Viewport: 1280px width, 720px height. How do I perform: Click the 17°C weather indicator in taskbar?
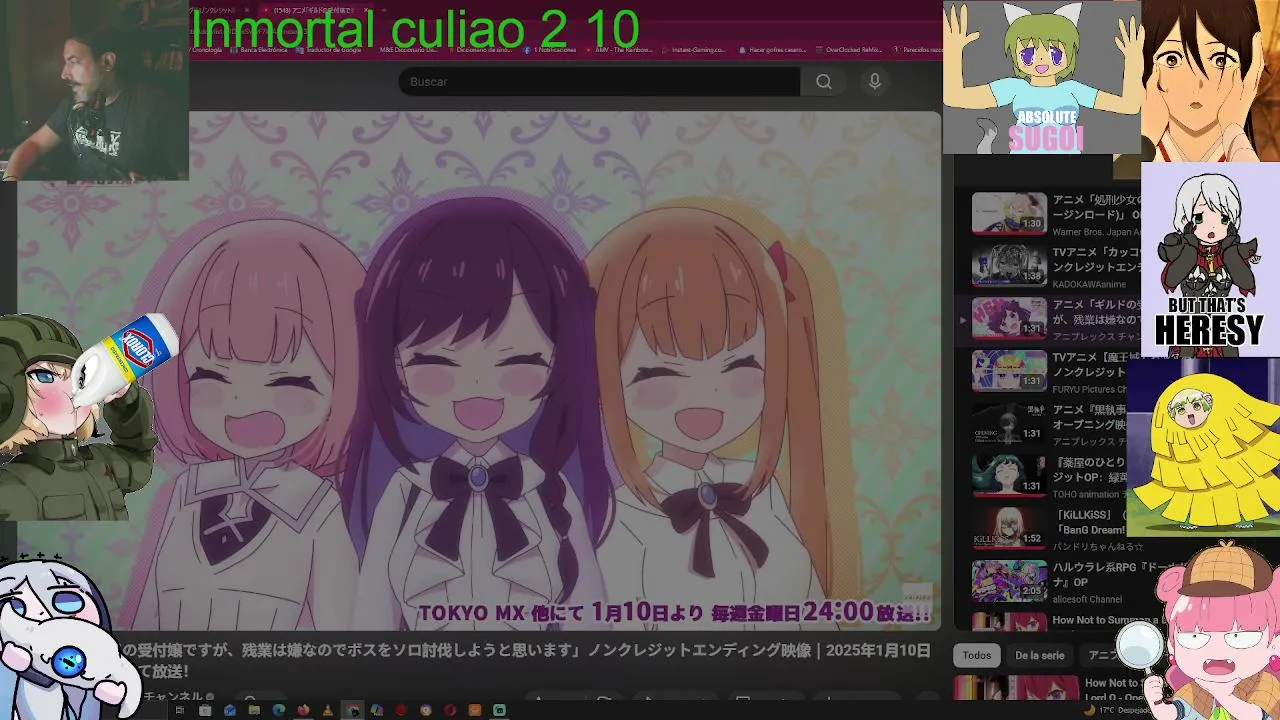1120,710
